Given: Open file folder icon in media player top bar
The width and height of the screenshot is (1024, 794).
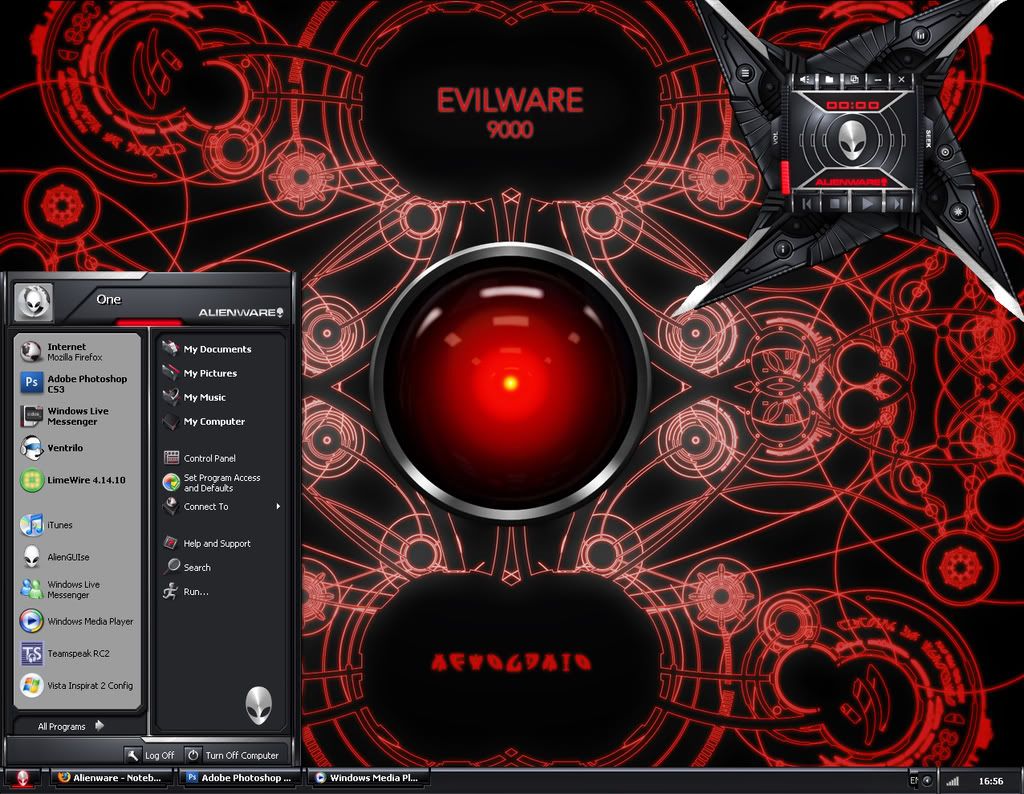Looking at the screenshot, I should pos(829,80).
